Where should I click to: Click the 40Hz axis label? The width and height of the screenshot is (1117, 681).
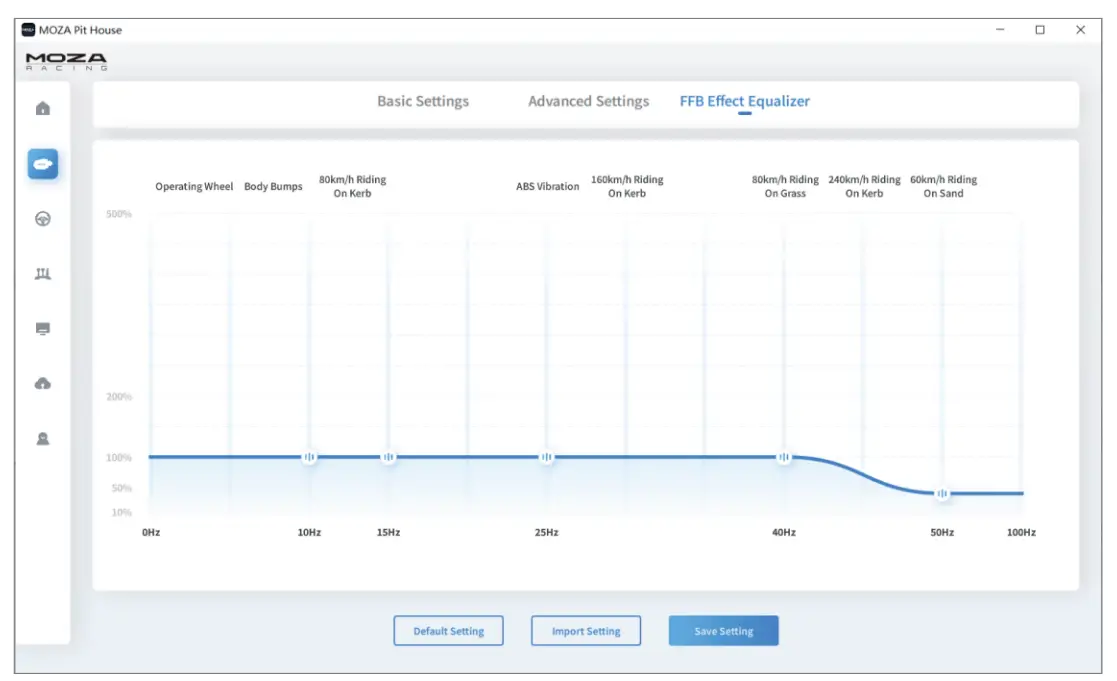coord(784,532)
